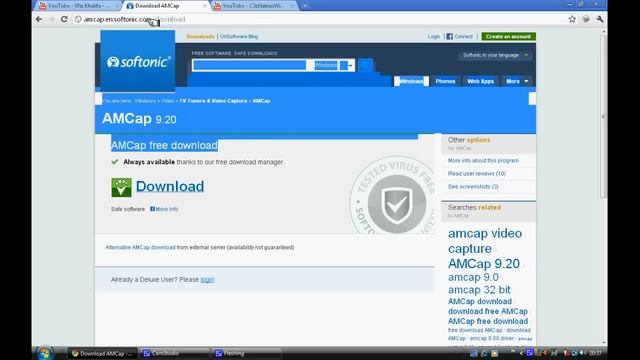Click the AMCap free download heading
The height and width of the screenshot is (360, 640).
(x=164, y=145)
